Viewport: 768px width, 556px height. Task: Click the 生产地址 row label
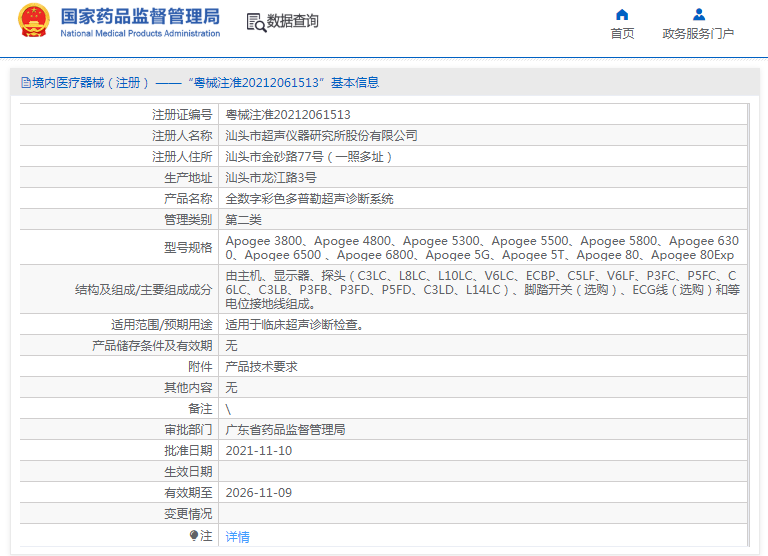pyautogui.click(x=188, y=178)
